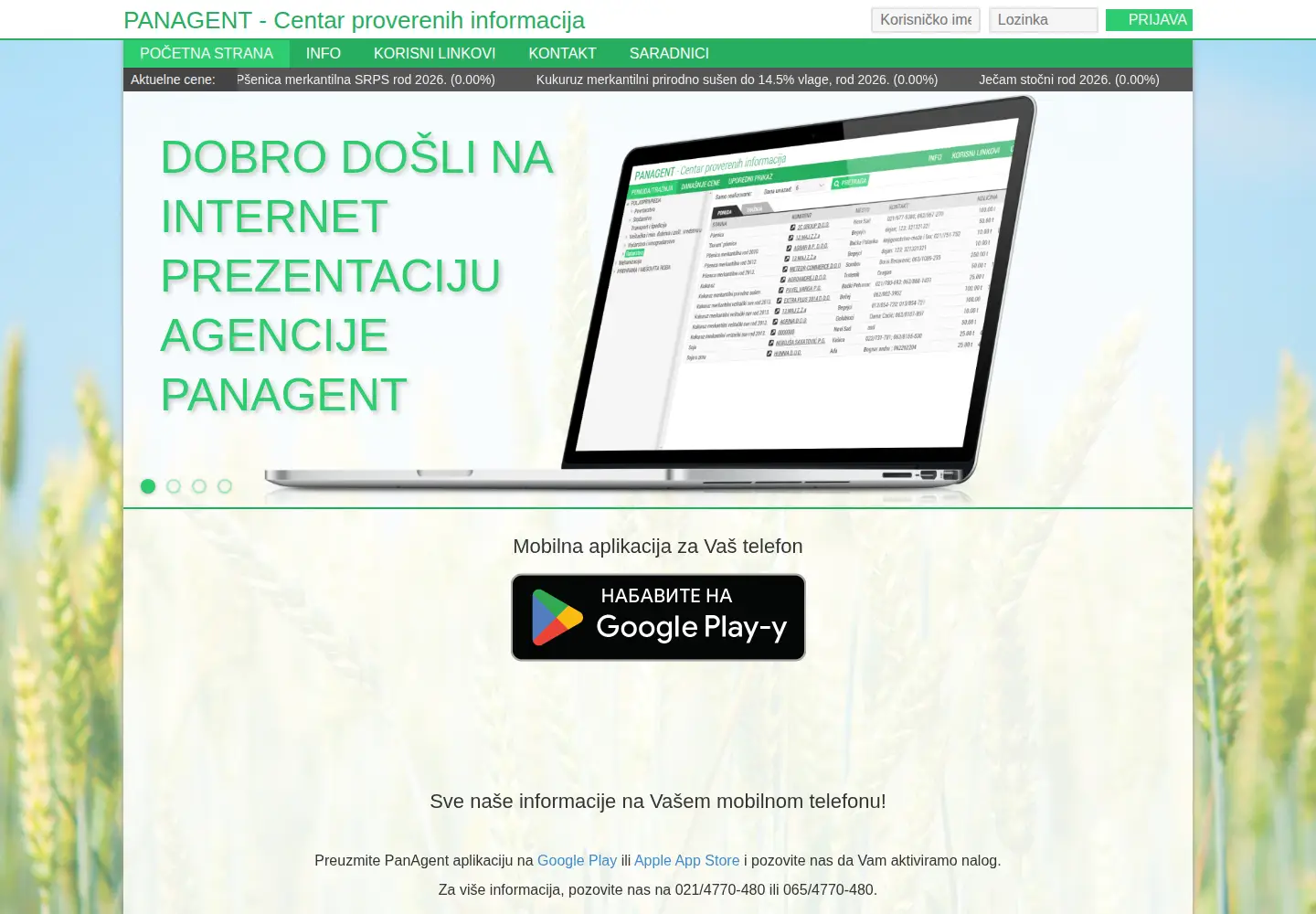Viewport: 1316px width, 914px height.
Task: Open the Apple App Store link
Action: pyautogui.click(x=687, y=860)
